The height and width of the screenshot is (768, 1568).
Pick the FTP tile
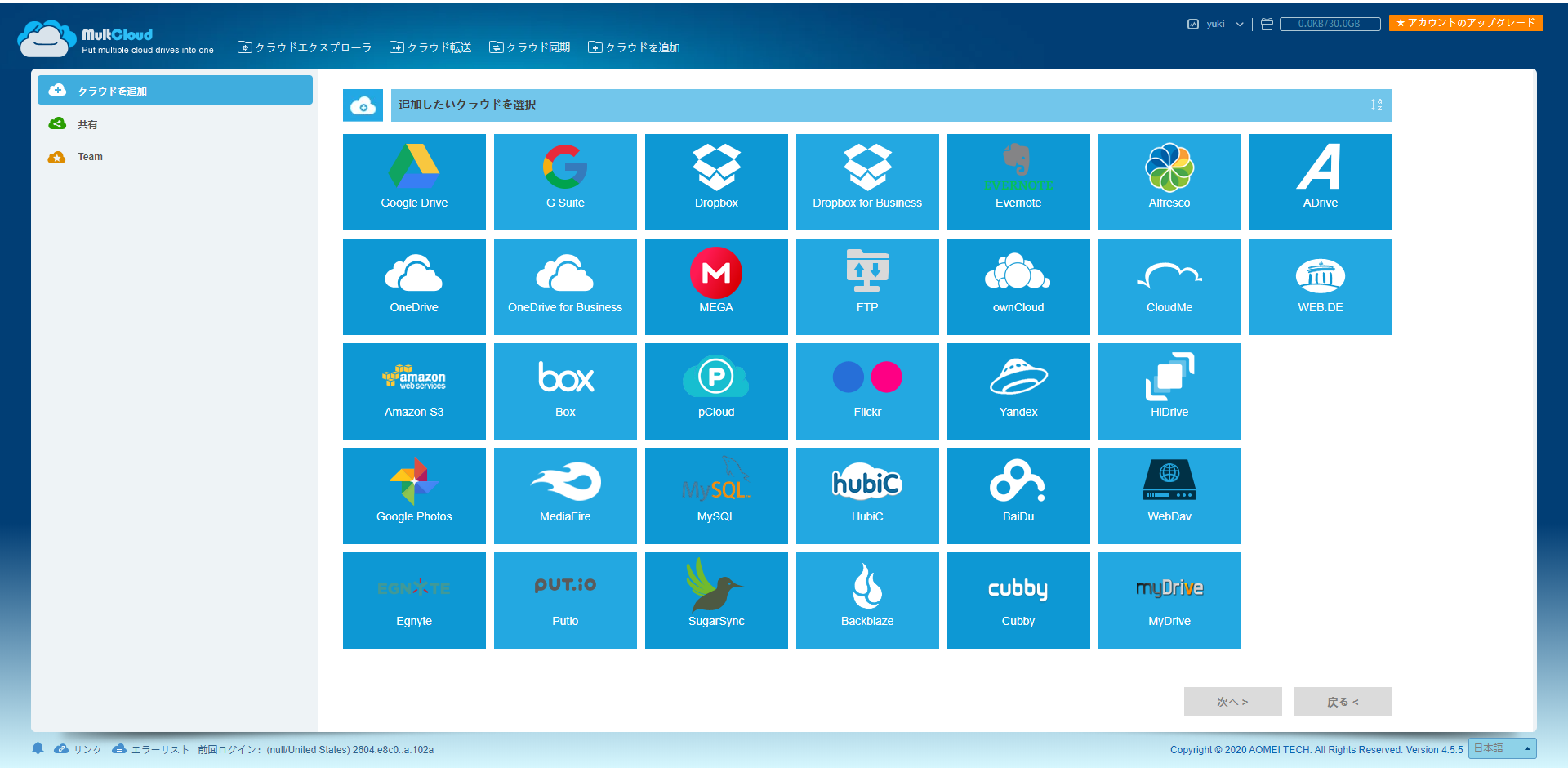click(867, 287)
